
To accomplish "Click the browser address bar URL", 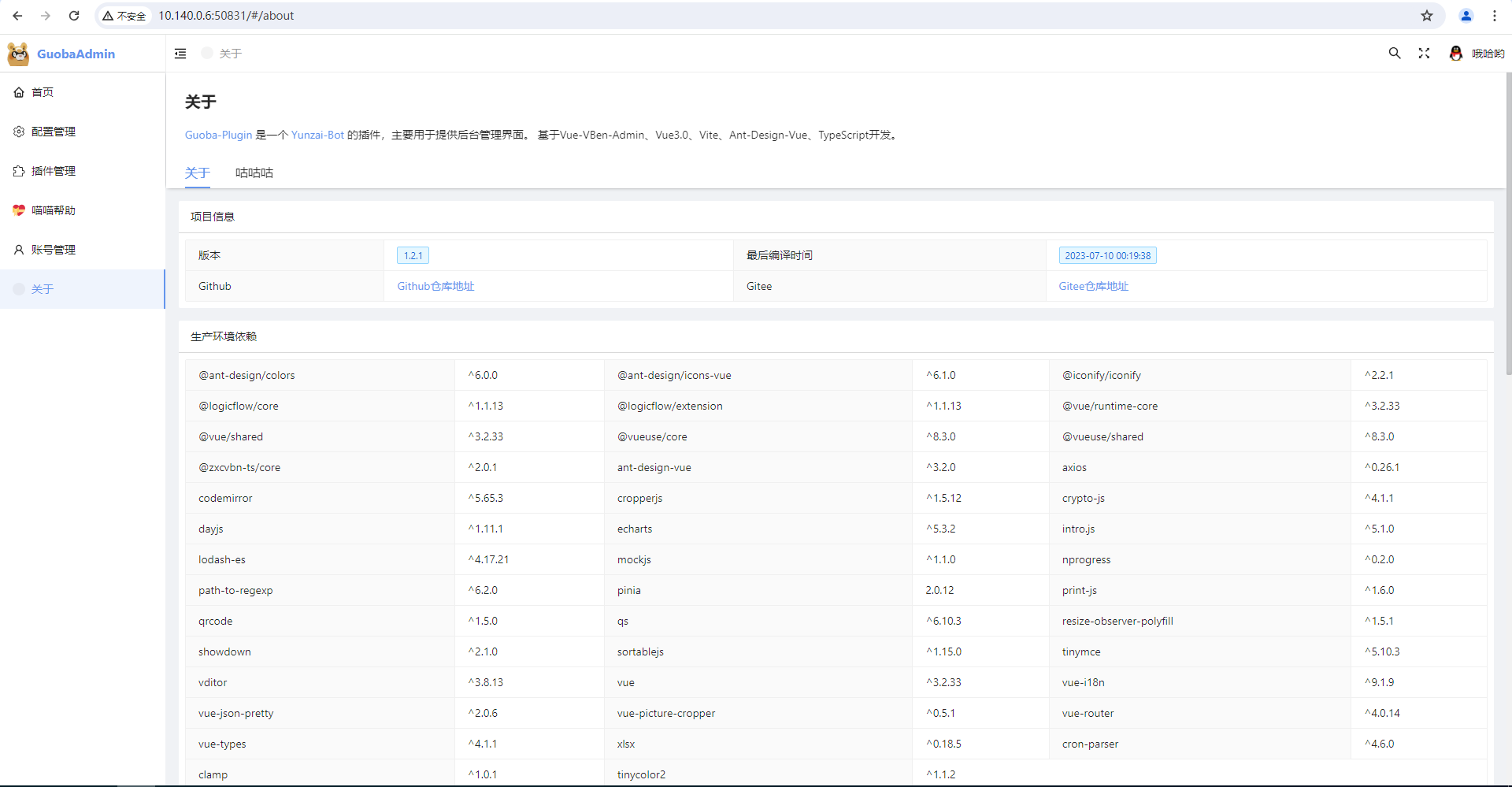I will click(226, 16).
